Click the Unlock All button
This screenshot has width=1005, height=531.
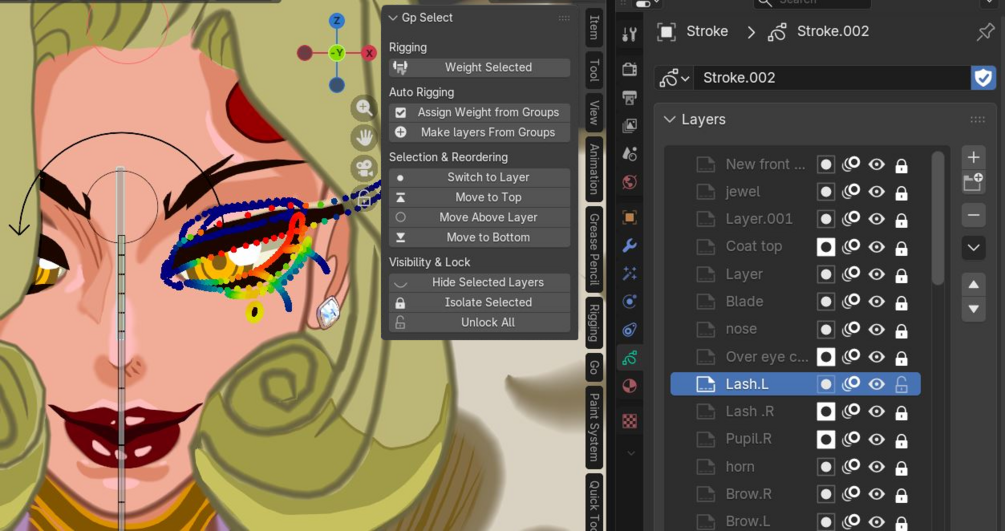point(479,323)
